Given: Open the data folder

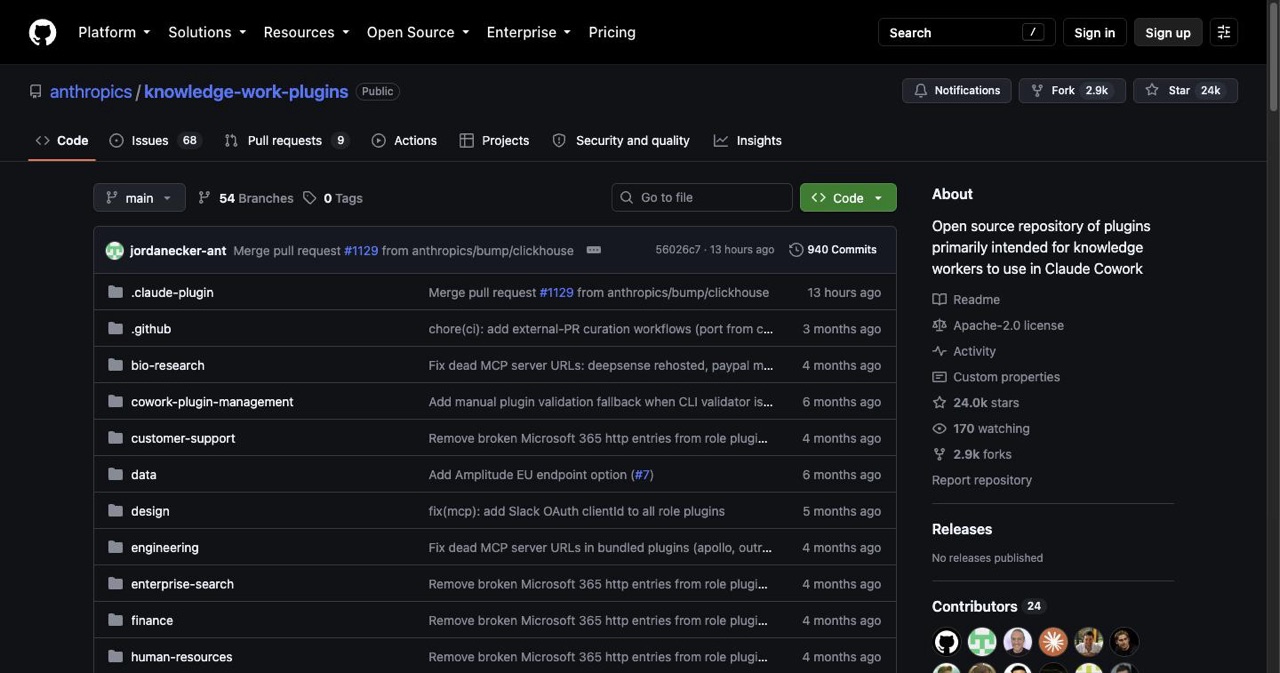Looking at the screenshot, I should (143, 475).
